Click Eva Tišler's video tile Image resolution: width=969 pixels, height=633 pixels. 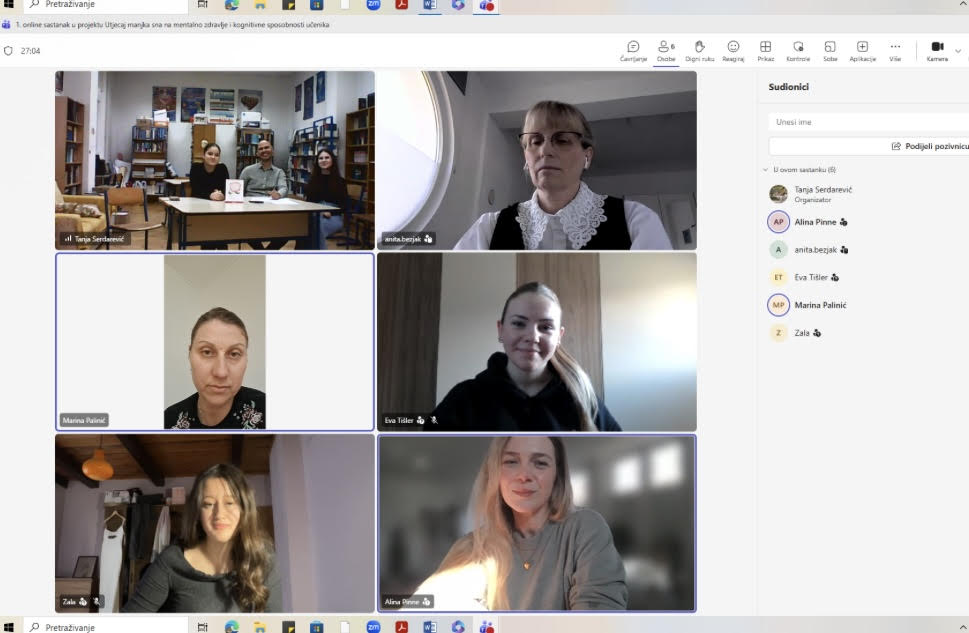tap(536, 341)
